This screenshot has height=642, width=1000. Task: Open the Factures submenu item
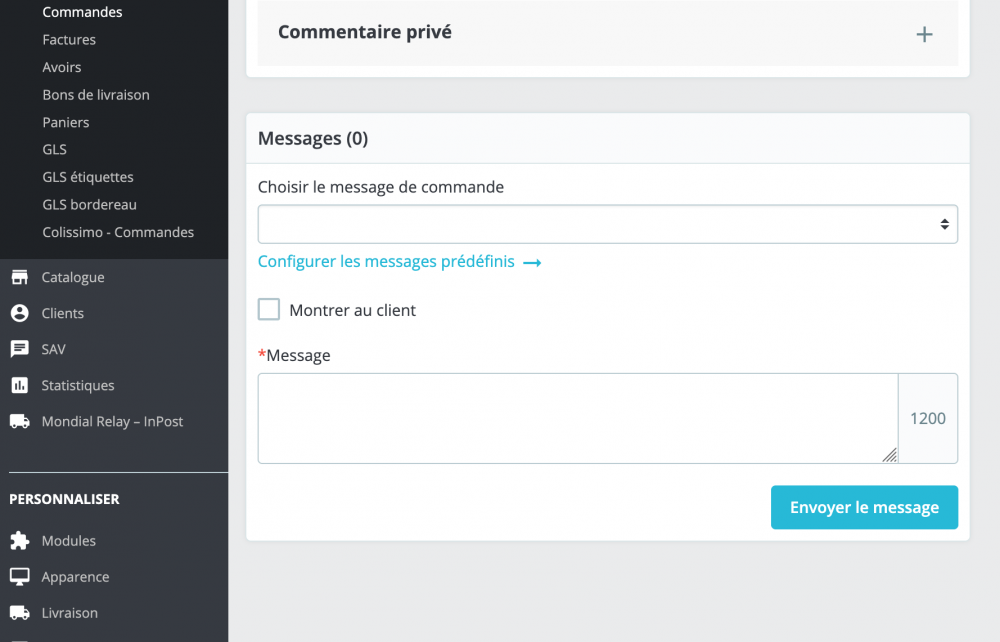(69, 40)
